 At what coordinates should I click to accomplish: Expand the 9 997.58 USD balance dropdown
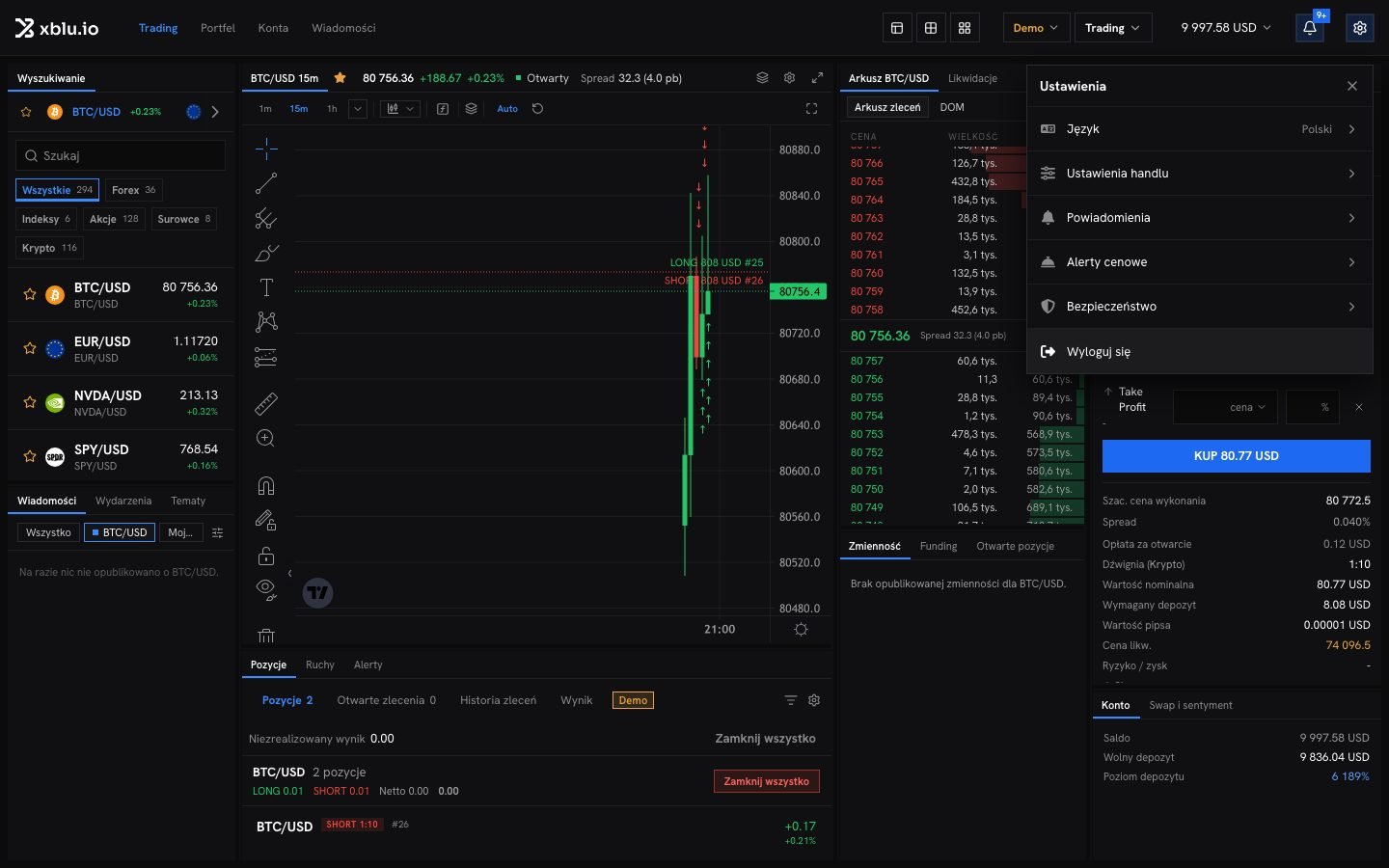1226,28
